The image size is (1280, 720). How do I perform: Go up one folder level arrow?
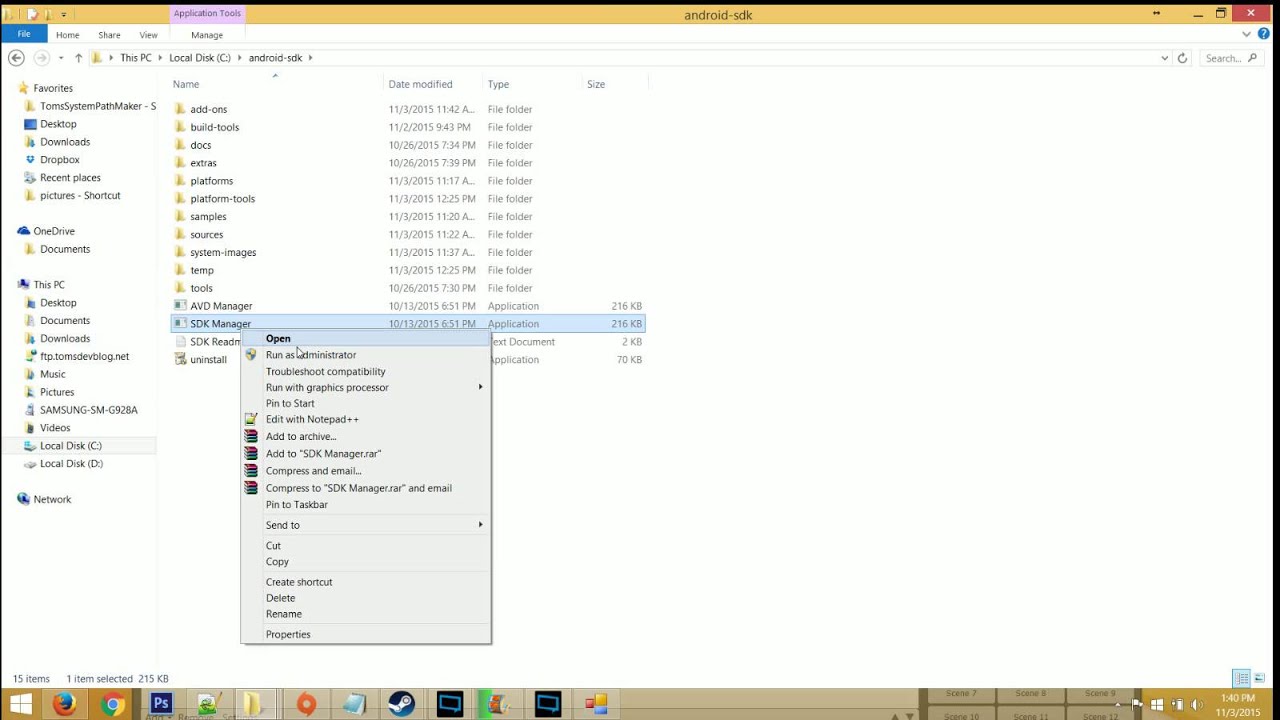pos(79,58)
